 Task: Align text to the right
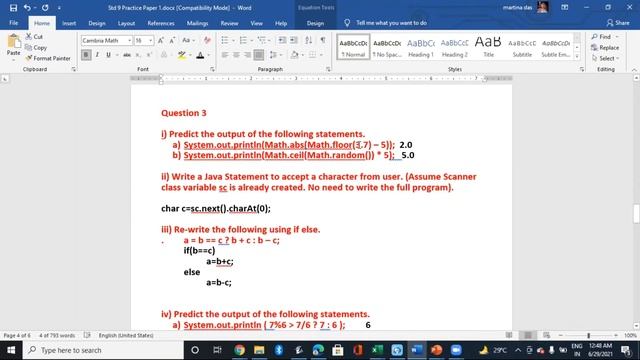point(247,55)
